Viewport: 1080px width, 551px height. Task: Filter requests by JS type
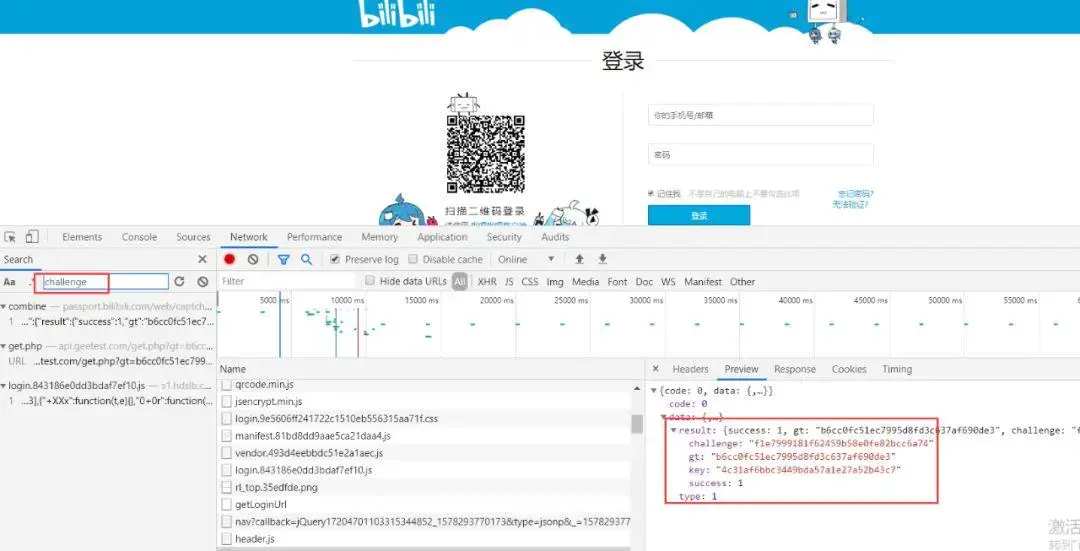509,281
